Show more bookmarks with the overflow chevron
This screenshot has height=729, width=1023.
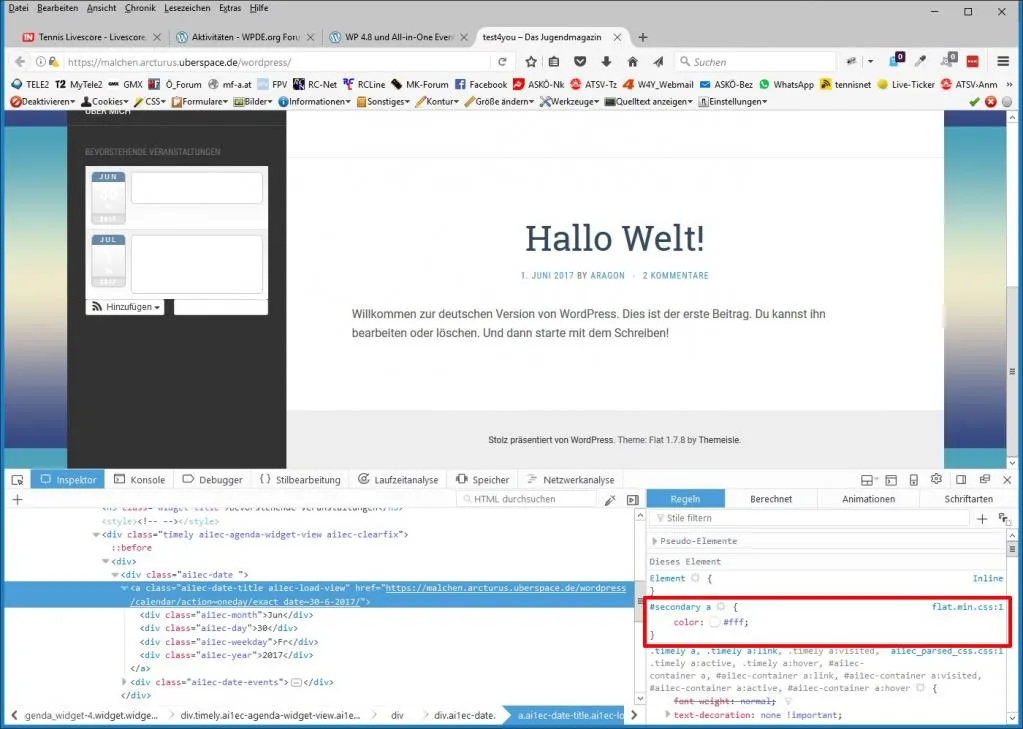click(x=1010, y=84)
